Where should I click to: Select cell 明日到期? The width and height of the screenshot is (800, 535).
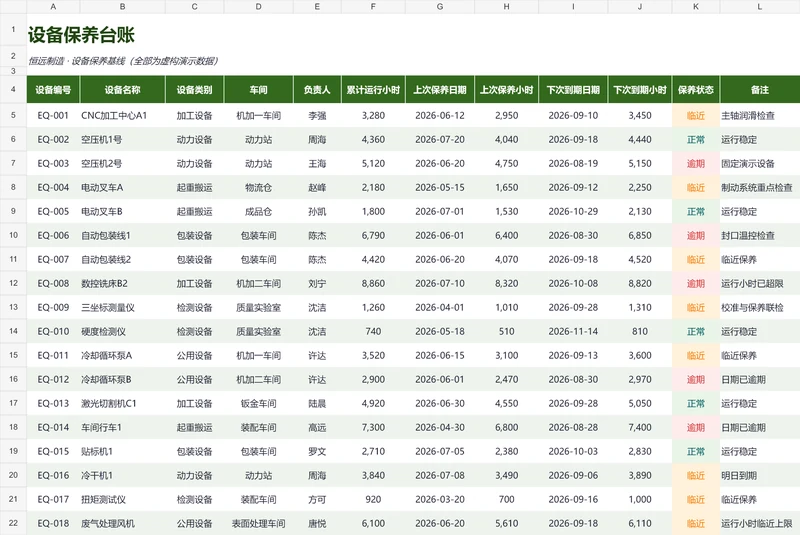[x=760, y=475]
